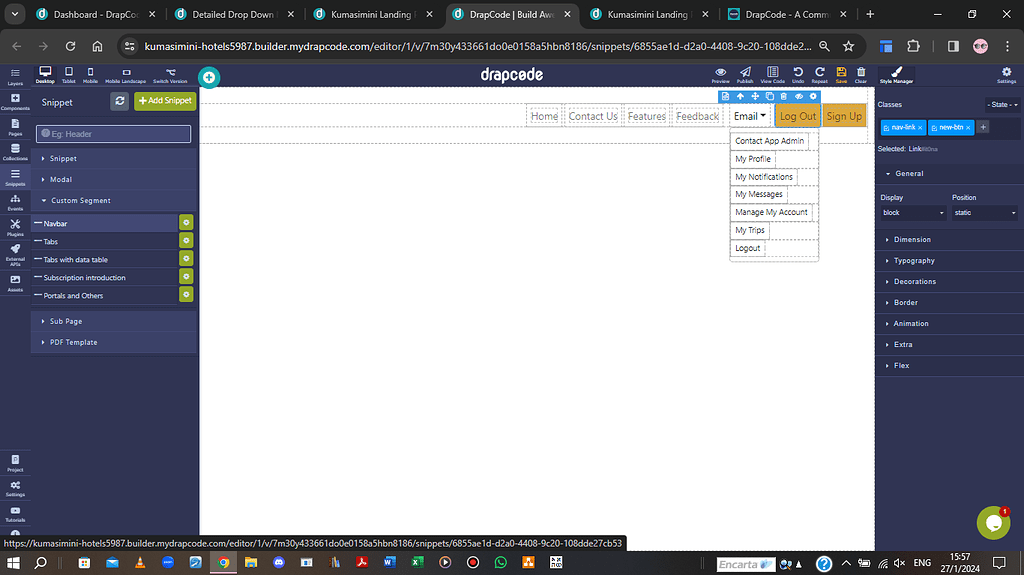
Task: Open the Display dropdown set to block
Action: [x=912, y=213]
